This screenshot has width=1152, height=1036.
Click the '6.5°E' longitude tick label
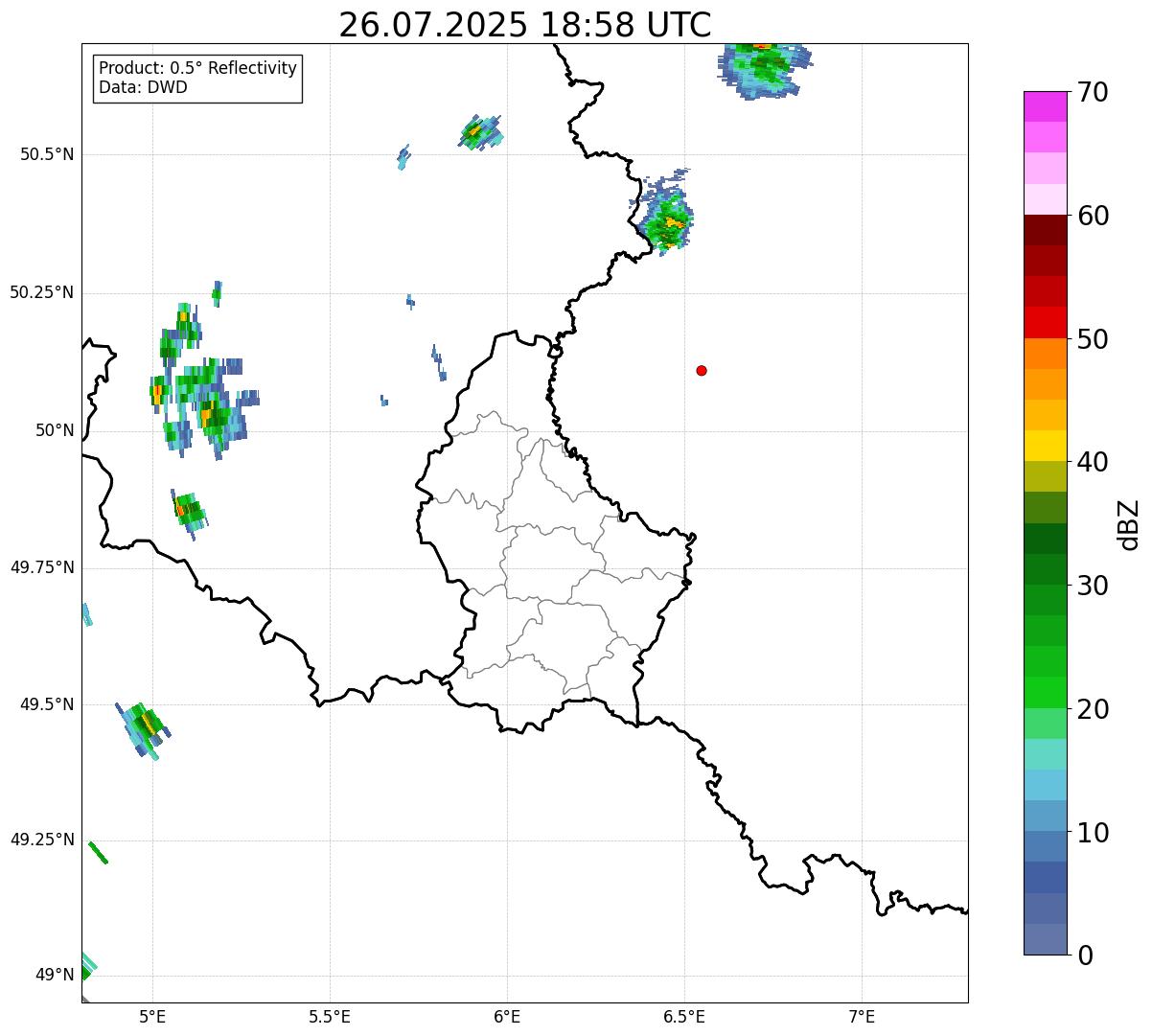click(684, 1016)
